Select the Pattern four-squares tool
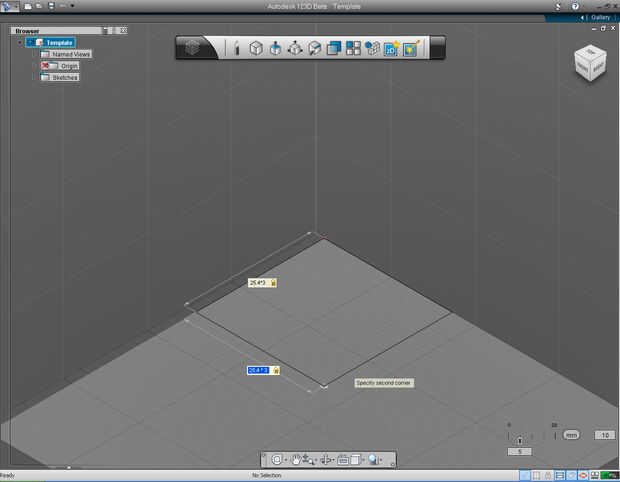Viewport: 620px width, 482px height. coord(353,48)
